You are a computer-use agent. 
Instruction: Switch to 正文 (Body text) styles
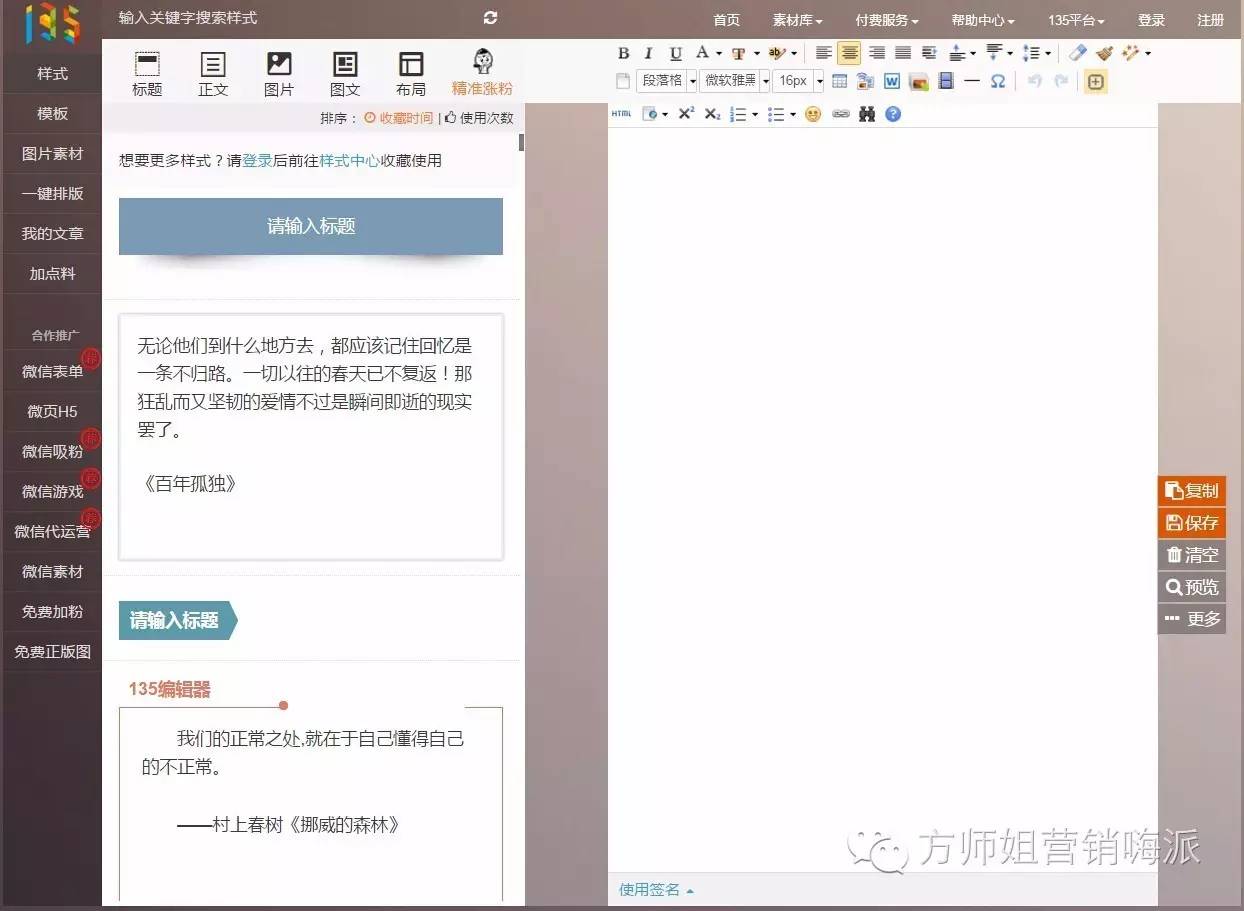click(x=213, y=72)
